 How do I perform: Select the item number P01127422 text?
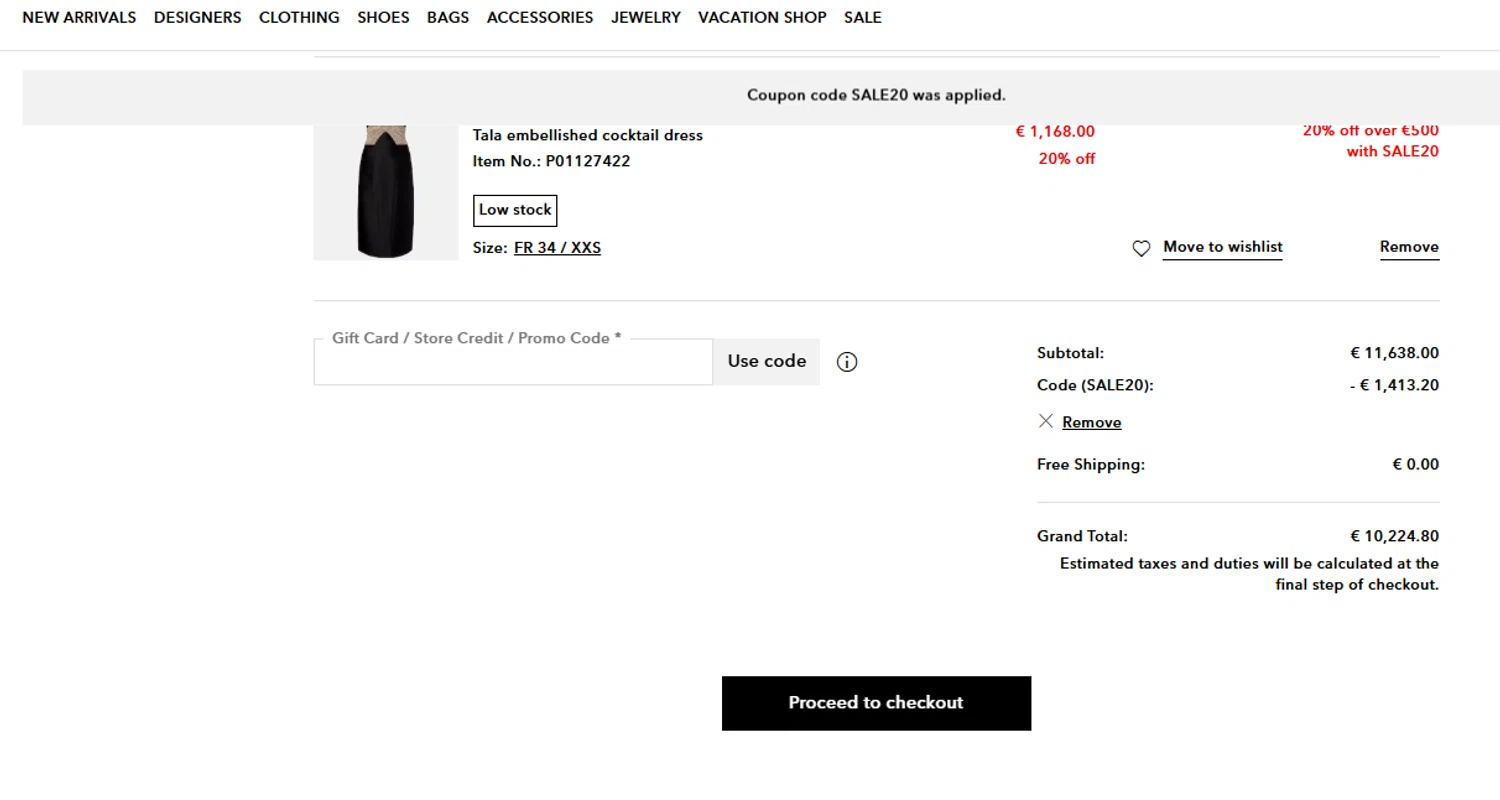coord(588,161)
